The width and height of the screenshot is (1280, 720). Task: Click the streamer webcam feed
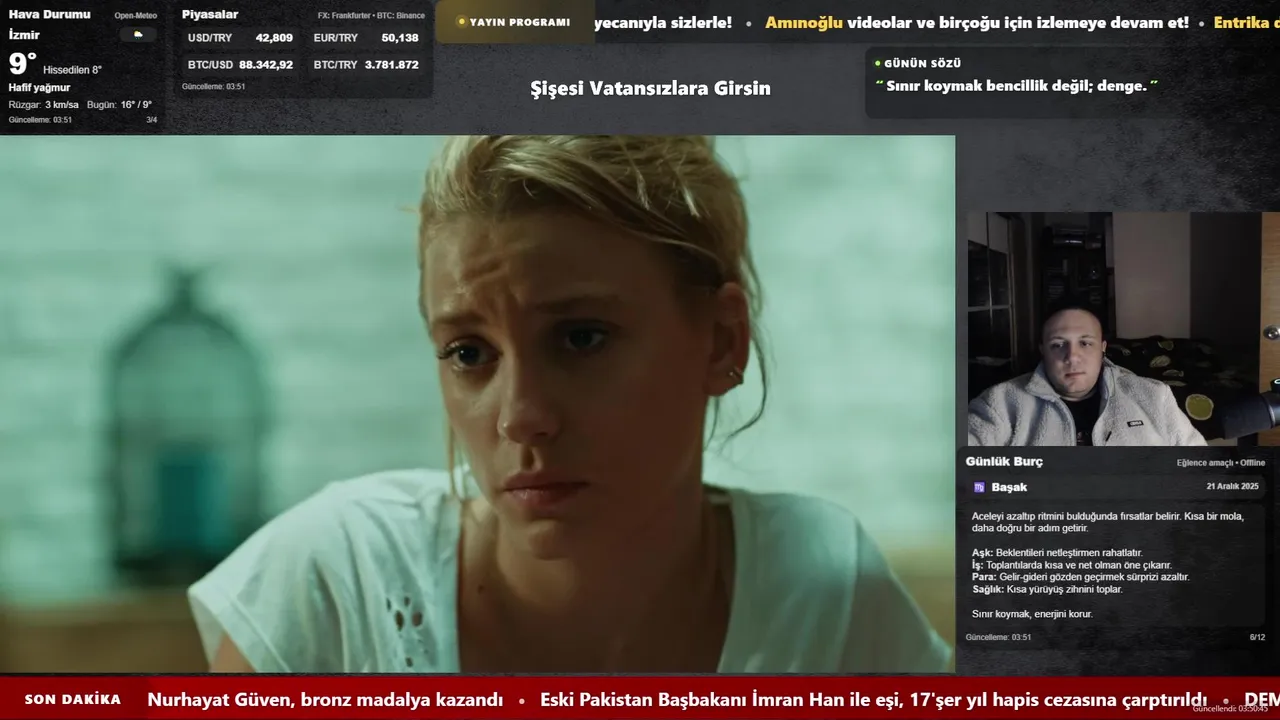click(x=1123, y=329)
